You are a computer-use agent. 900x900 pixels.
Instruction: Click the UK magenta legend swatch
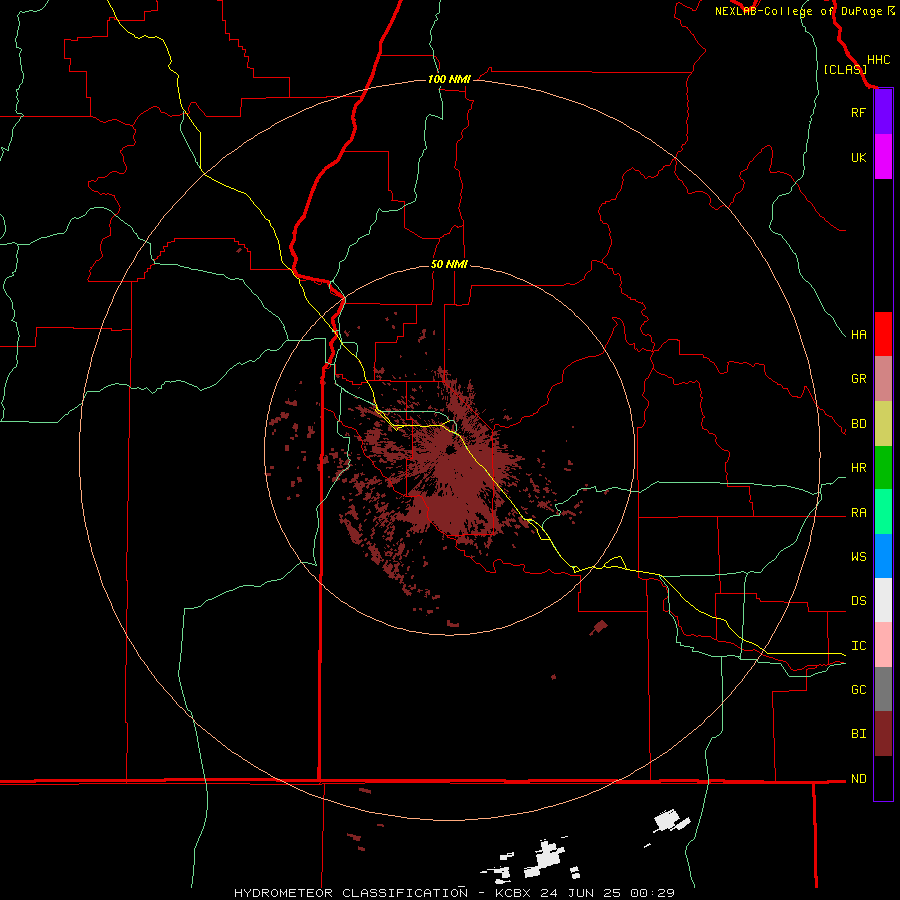(883, 157)
